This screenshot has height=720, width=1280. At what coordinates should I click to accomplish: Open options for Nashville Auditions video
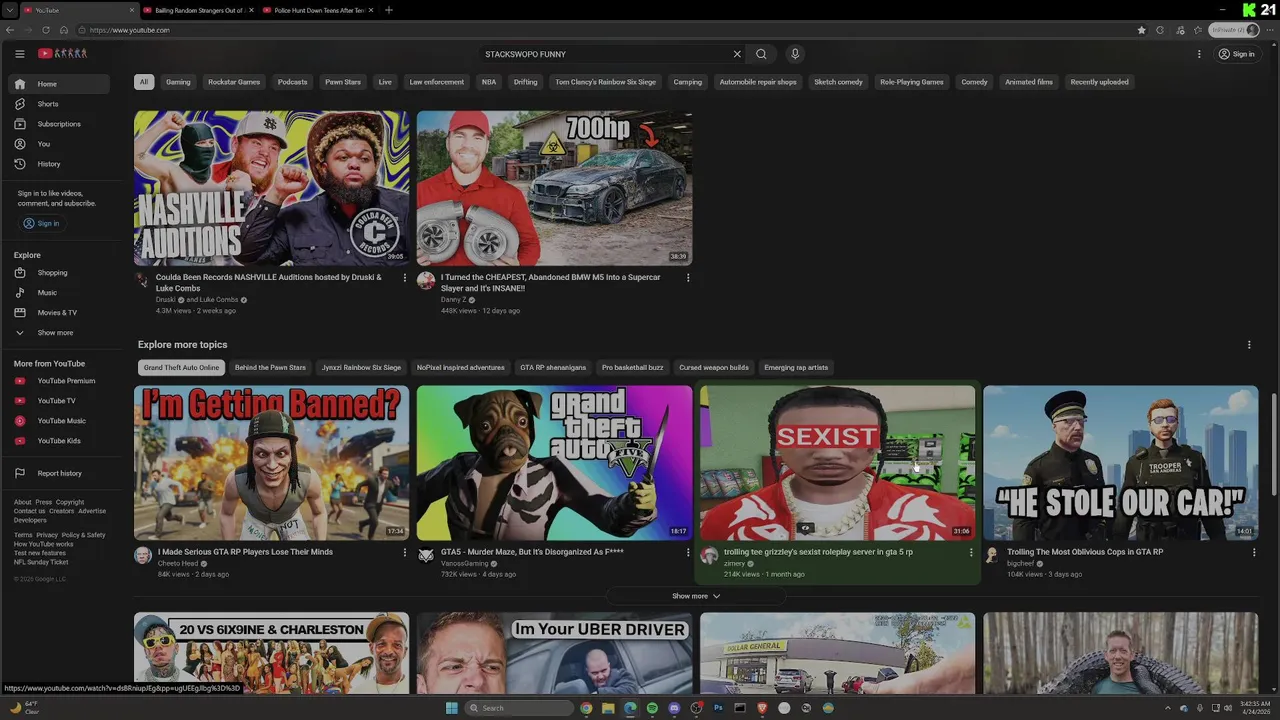point(405,278)
